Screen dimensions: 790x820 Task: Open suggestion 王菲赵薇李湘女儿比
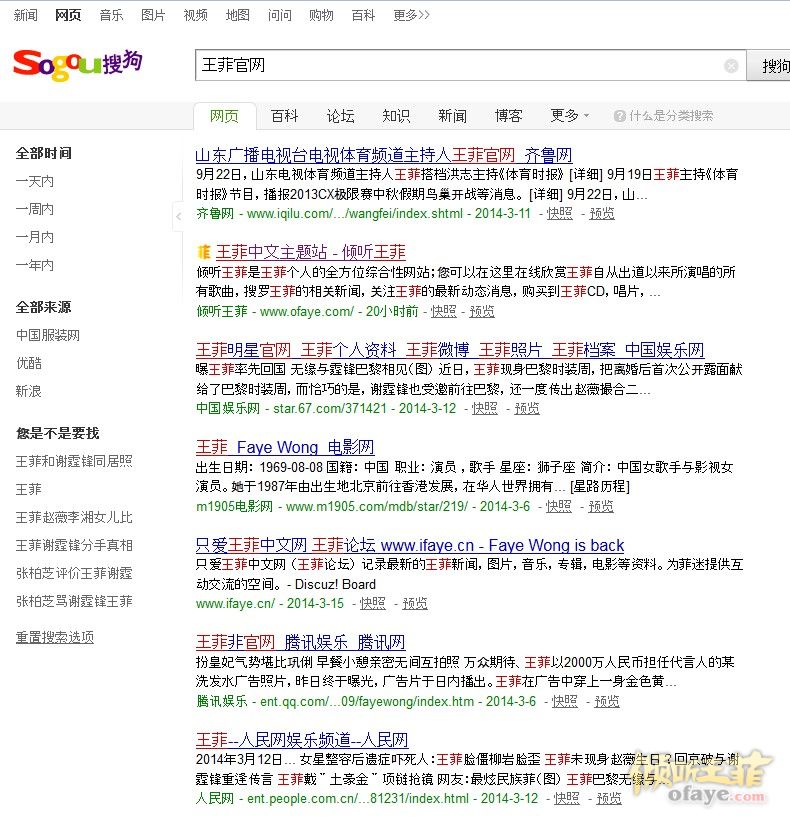point(74,518)
